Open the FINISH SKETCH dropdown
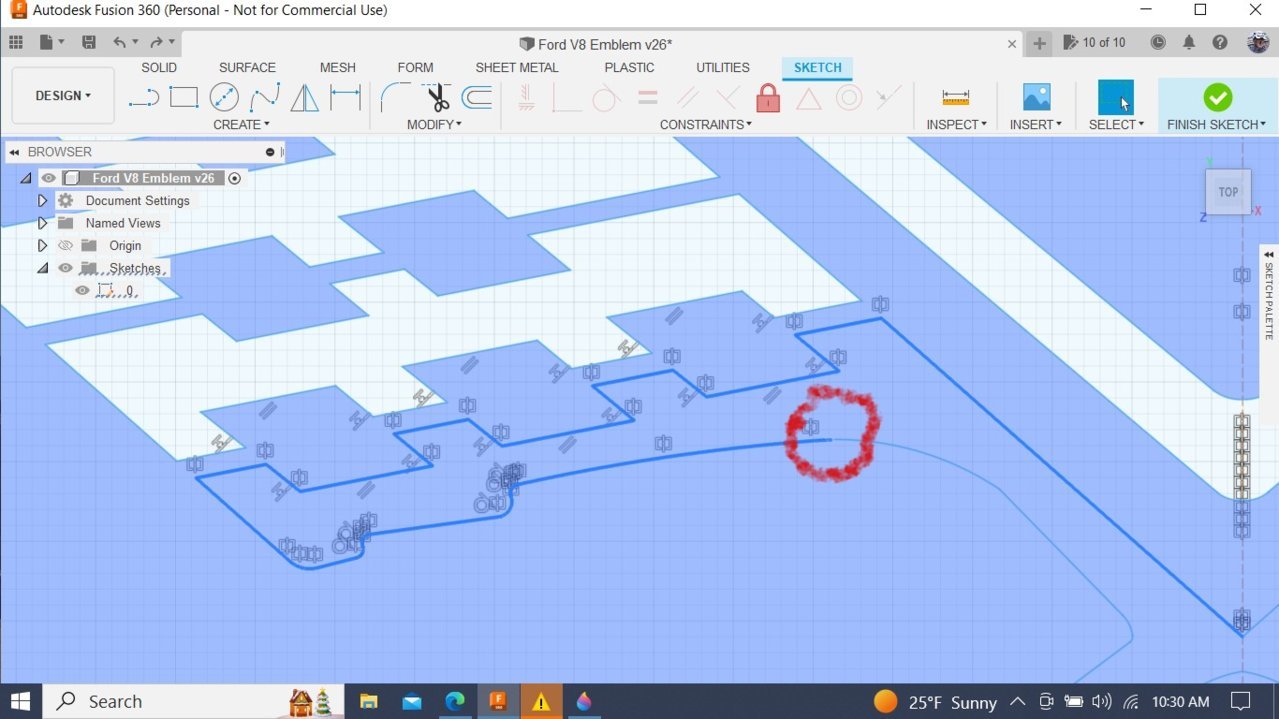1279x719 pixels. (x=1216, y=125)
